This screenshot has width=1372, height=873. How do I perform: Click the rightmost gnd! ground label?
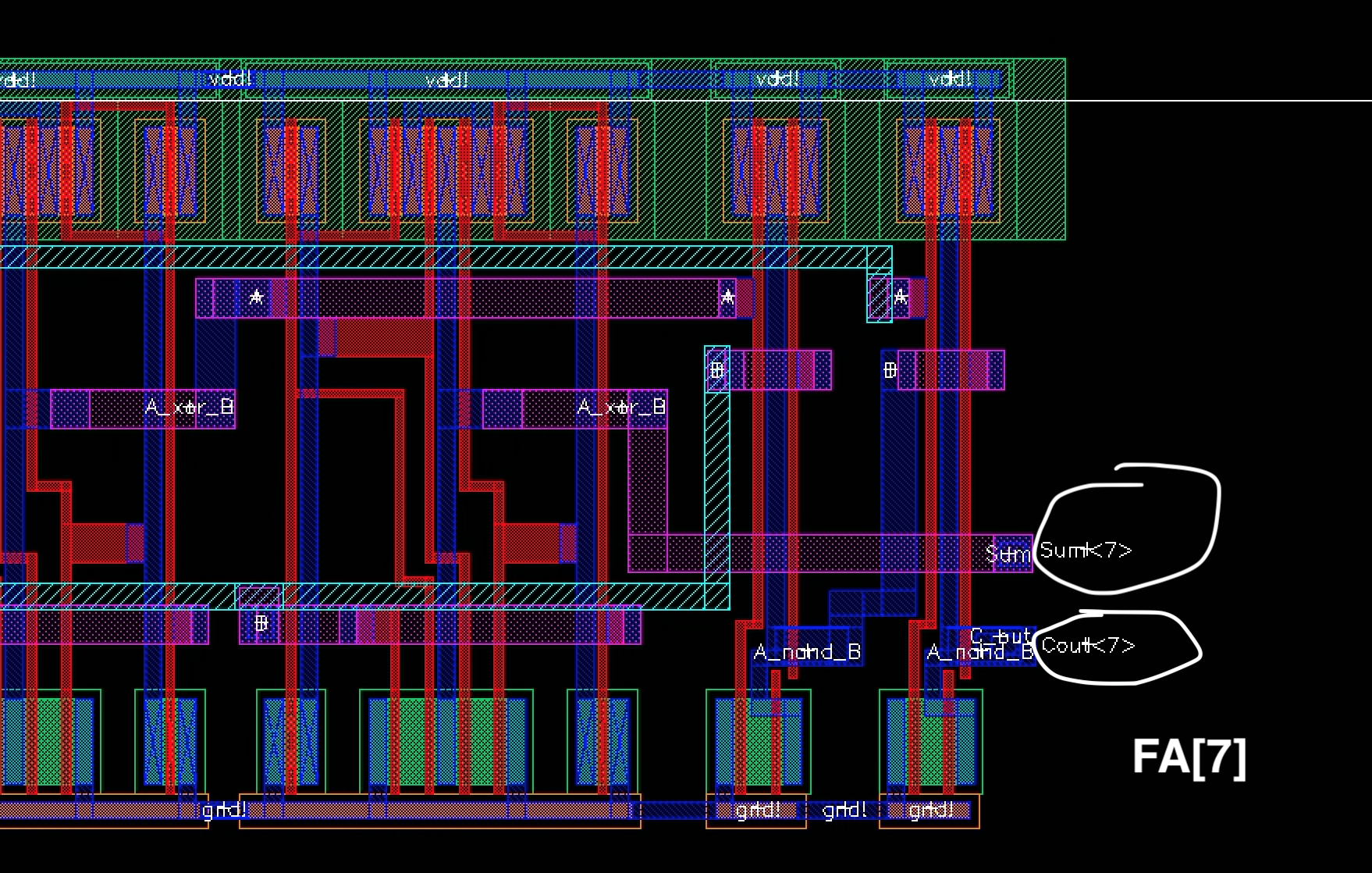tap(930, 810)
